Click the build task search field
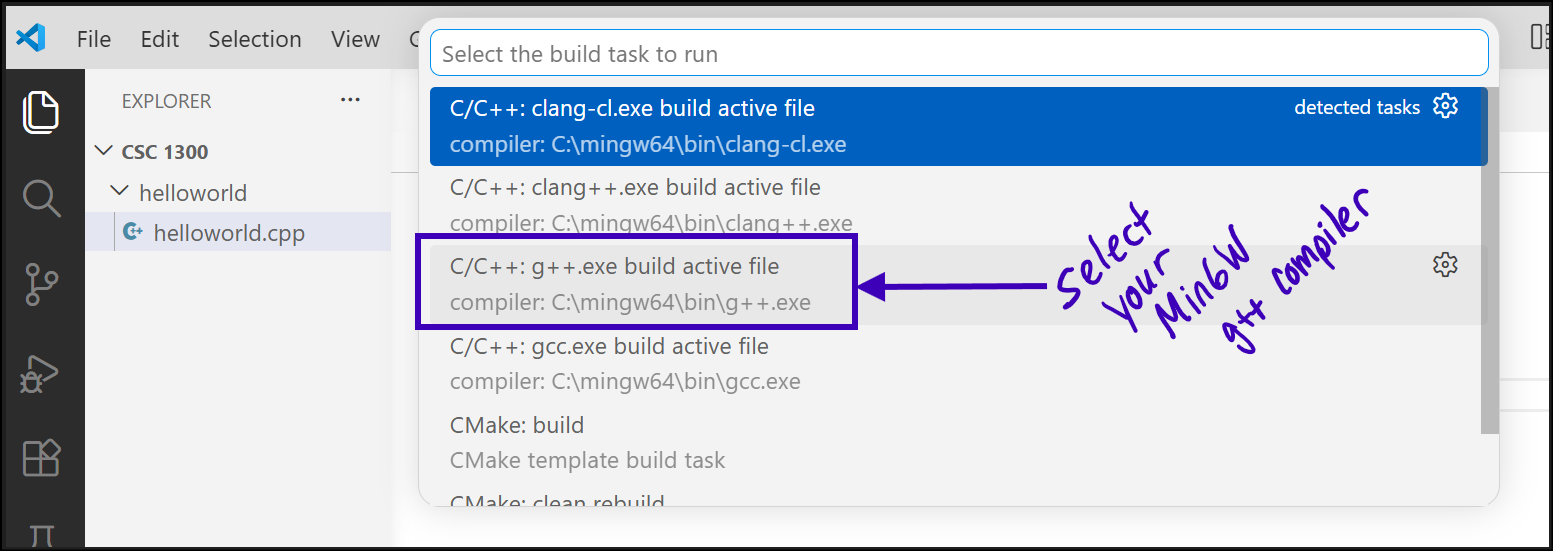Screen dimensions: 1553x551 pos(958,54)
